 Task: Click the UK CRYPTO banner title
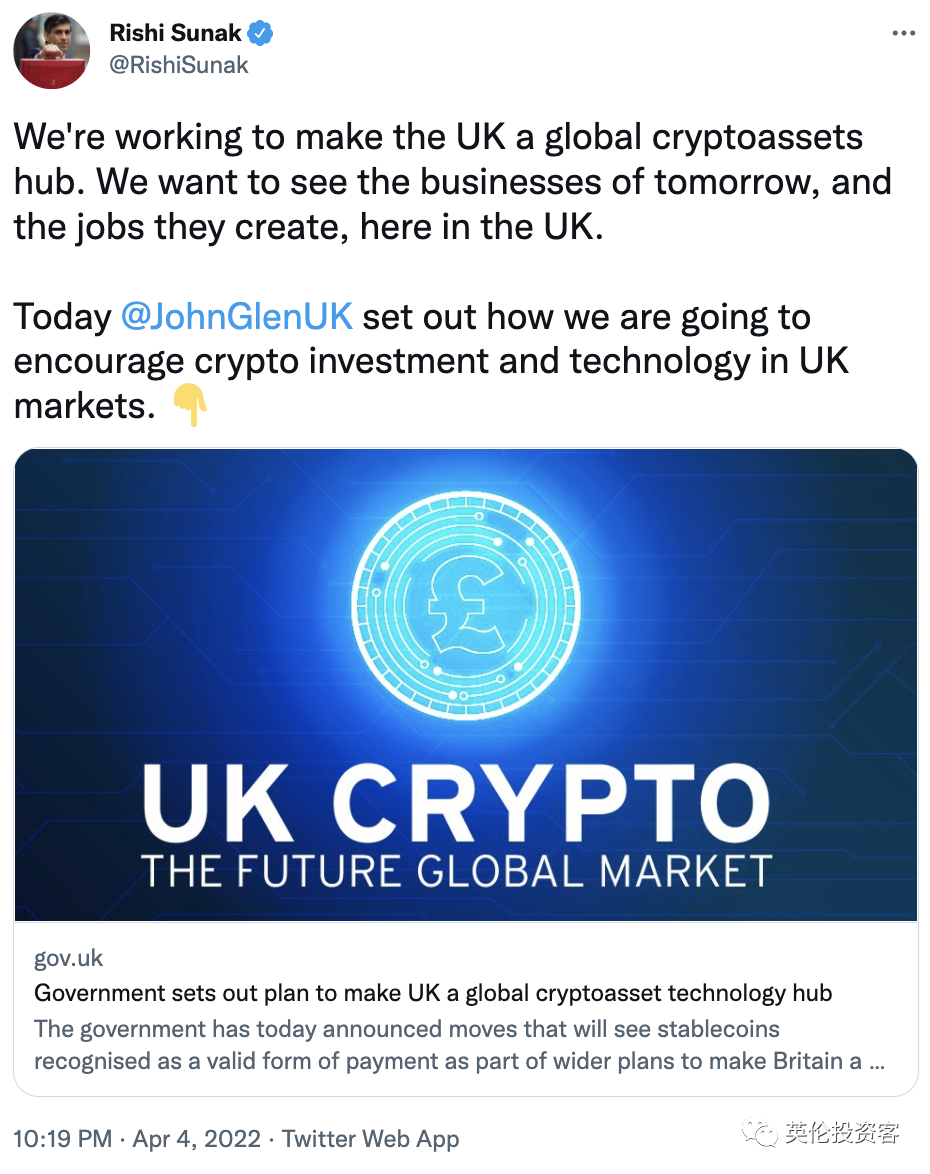coord(455,804)
